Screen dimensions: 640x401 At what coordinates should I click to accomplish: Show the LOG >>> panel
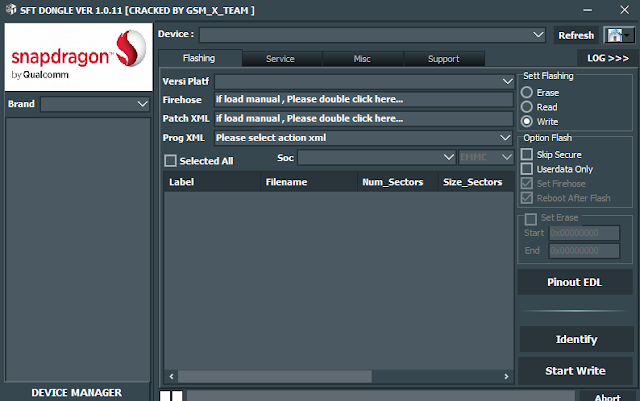point(608,58)
